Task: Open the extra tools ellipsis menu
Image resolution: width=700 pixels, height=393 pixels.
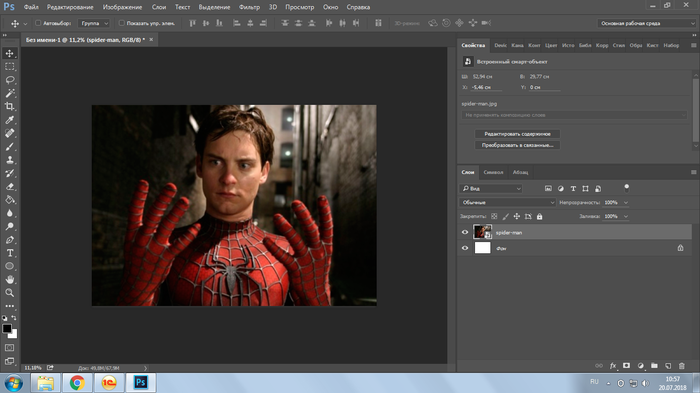Action: tap(9, 306)
